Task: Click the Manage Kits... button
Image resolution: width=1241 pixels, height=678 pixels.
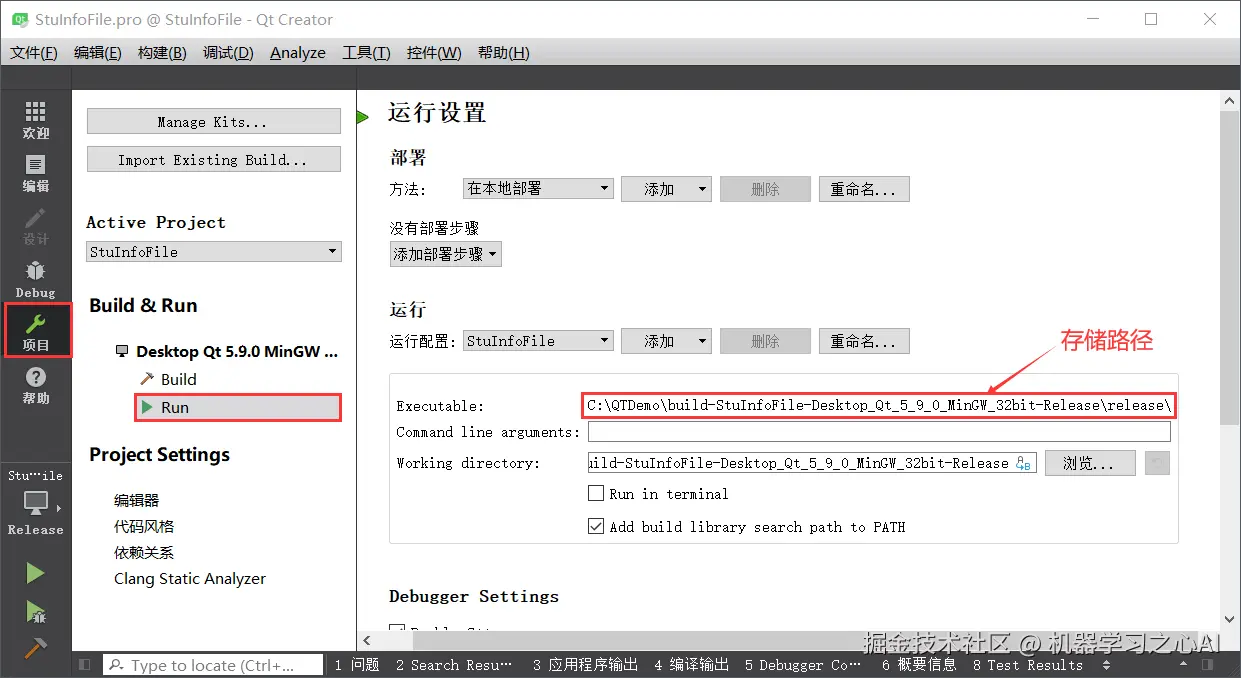Action: click(214, 122)
